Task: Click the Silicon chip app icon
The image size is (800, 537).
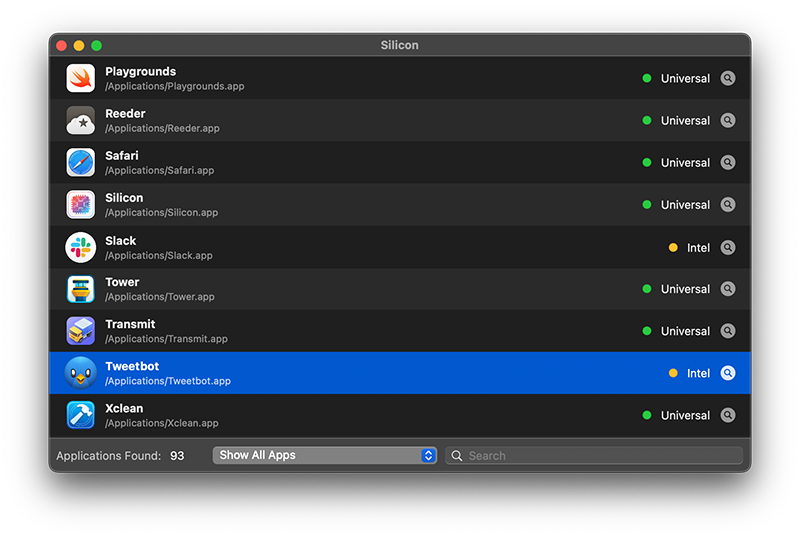Action: click(x=81, y=204)
